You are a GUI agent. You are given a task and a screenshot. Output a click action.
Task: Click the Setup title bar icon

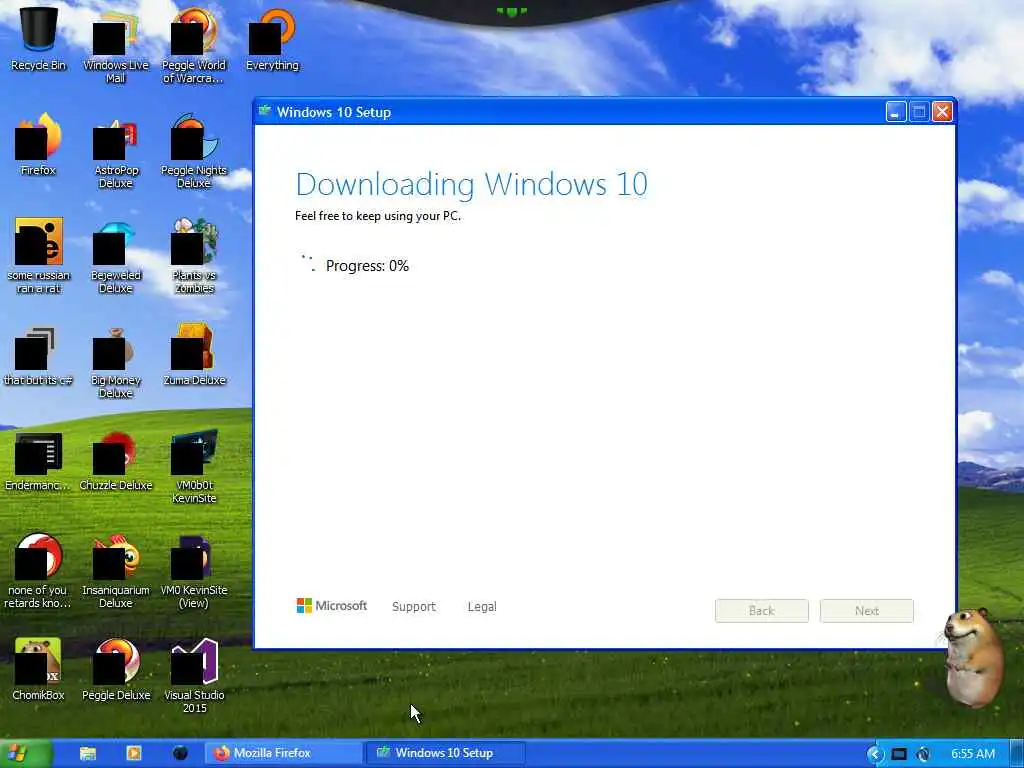click(x=264, y=111)
